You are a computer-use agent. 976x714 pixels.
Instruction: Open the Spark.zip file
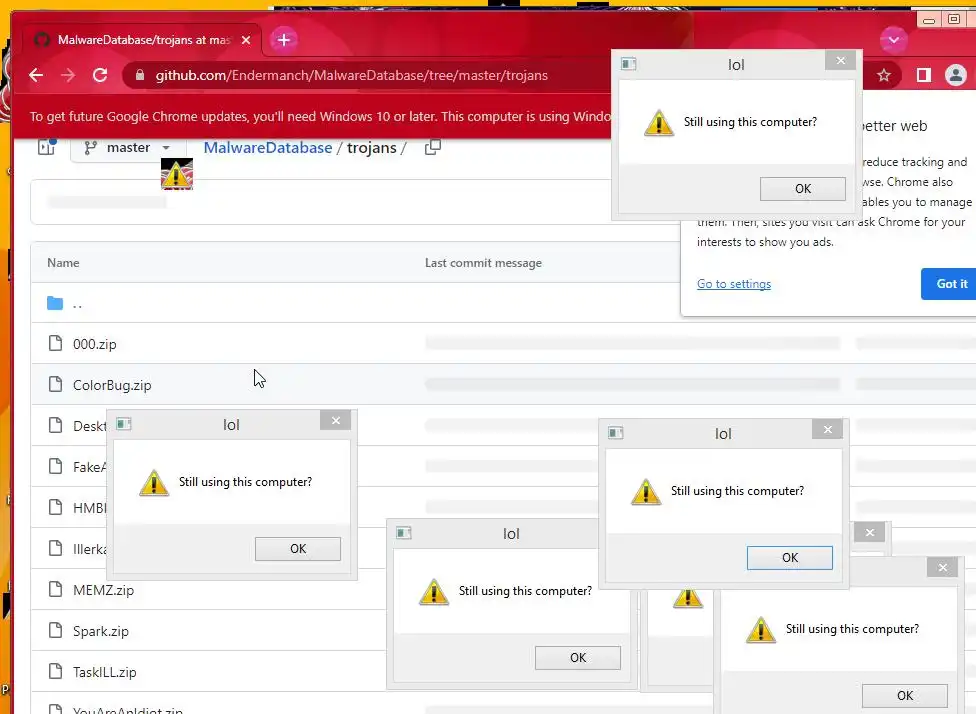point(101,631)
